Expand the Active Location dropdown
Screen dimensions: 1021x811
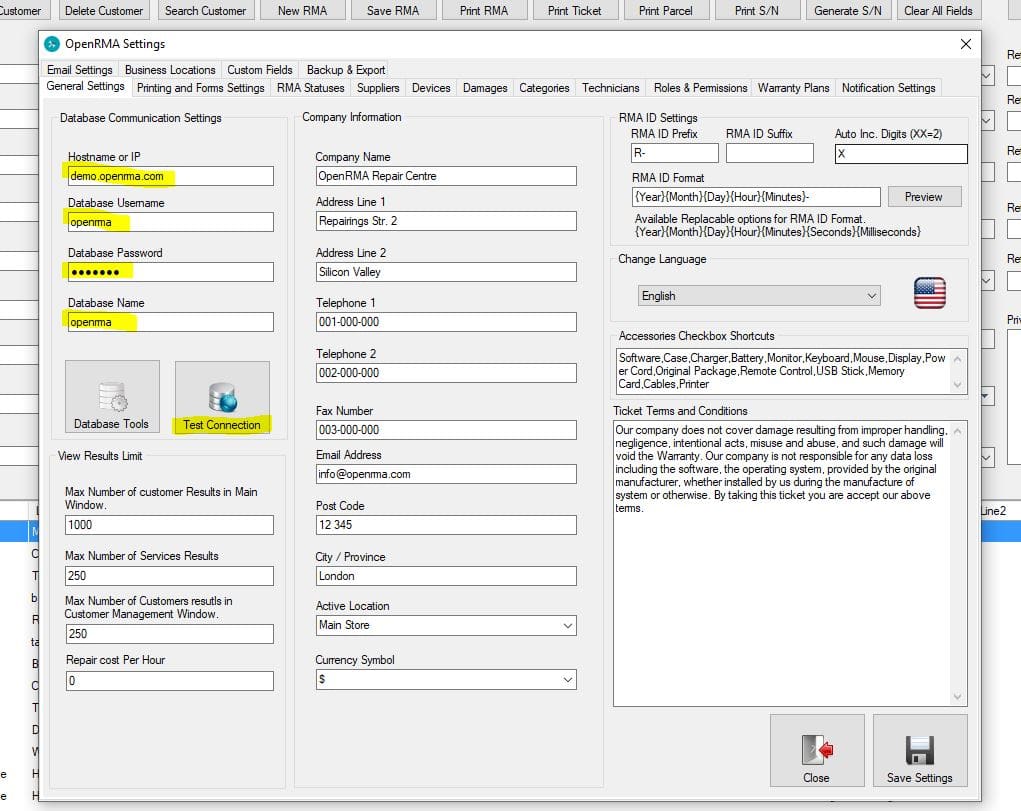[x=445, y=625]
